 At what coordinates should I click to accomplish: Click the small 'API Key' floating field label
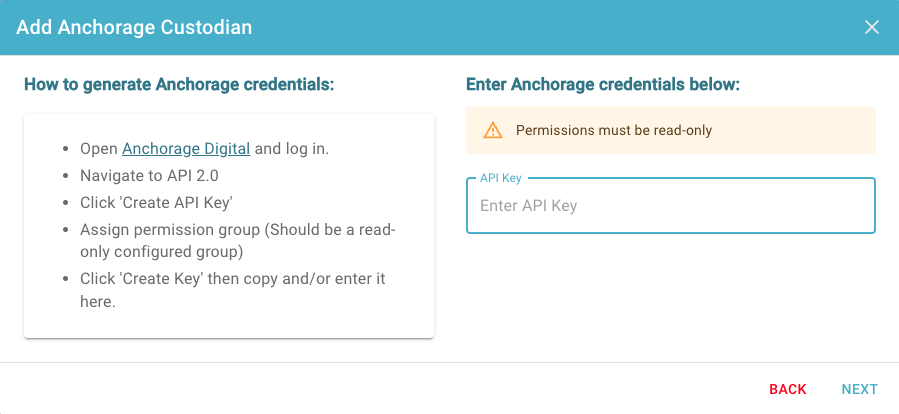click(x=501, y=178)
